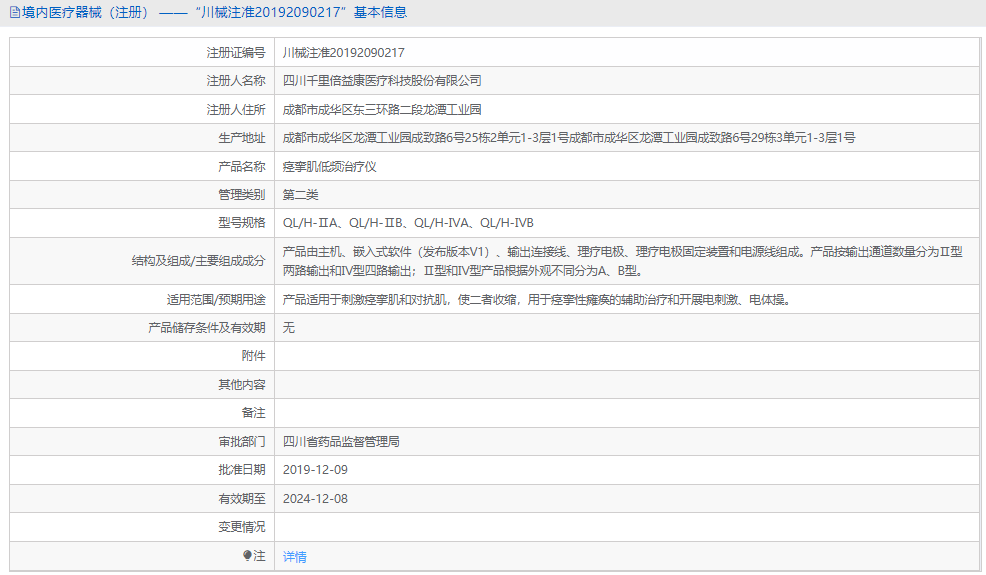This screenshot has width=986, height=575.
Task: Click production address text starting 成都市成华区龙潭工业园成致路6号25栋
Action: tap(569, 138)
